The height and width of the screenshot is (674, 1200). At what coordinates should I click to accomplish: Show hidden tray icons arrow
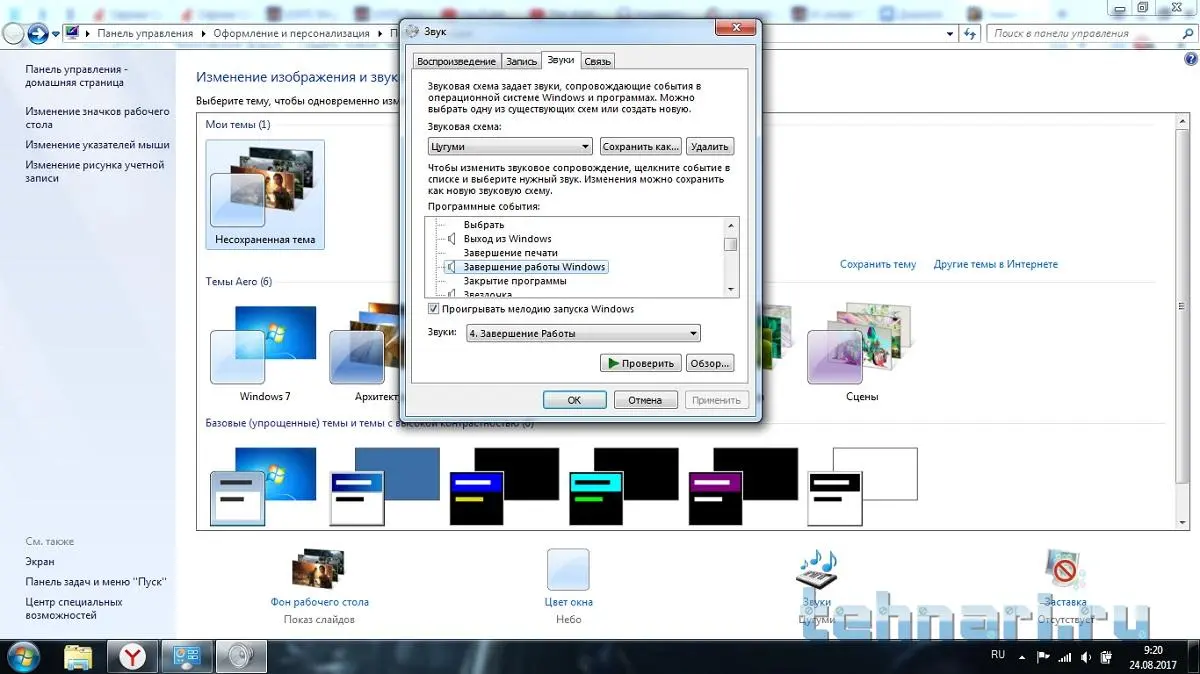(x=1024, y=657)
